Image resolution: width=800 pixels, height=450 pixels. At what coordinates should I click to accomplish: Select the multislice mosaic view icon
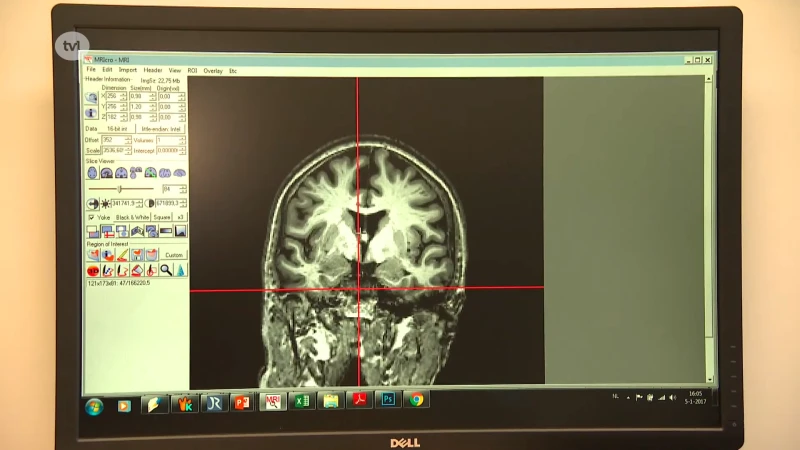165,173
